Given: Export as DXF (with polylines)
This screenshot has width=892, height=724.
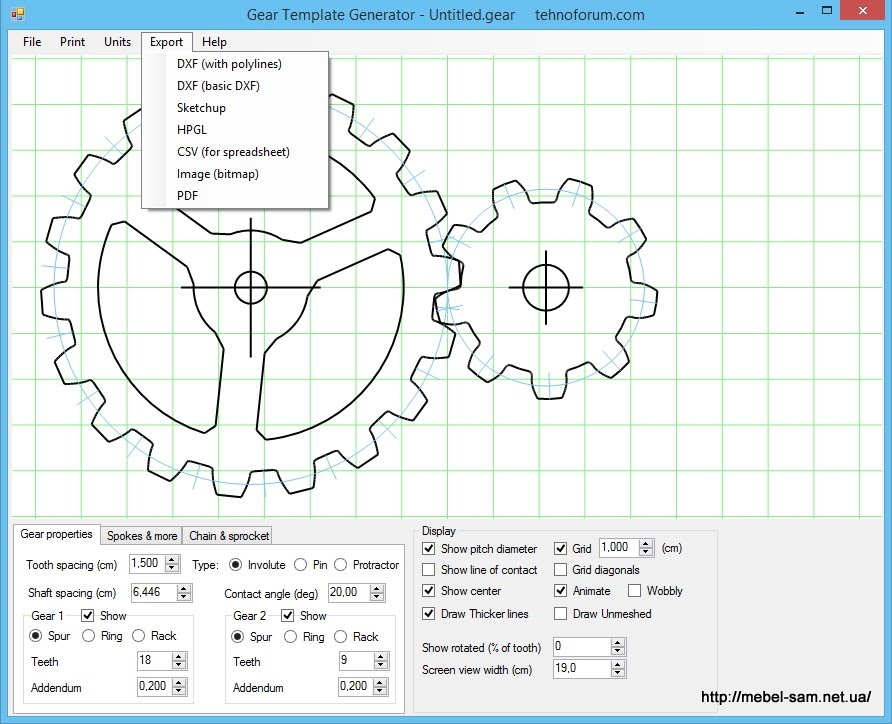Looking at the screenshot, I should (229, 64).
